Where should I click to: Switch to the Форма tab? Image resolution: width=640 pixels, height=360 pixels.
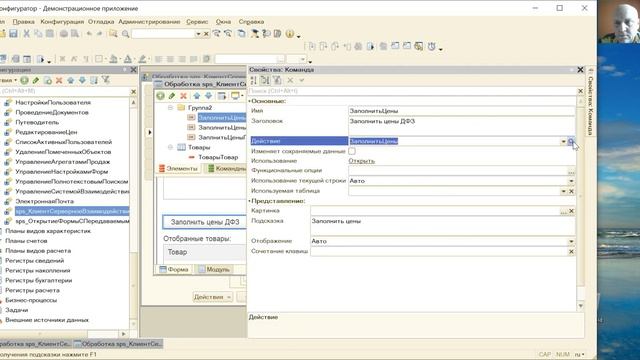[x=174, y=269]
